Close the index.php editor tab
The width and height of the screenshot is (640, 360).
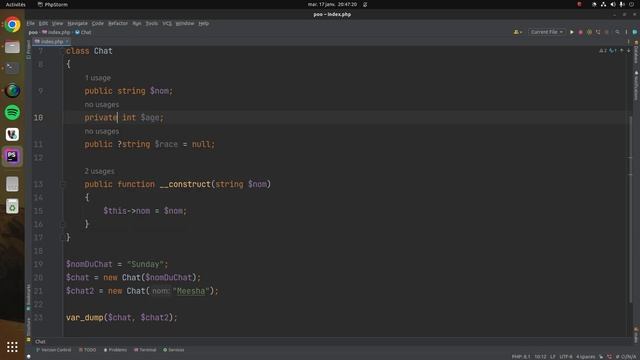[x=67, y=41]
